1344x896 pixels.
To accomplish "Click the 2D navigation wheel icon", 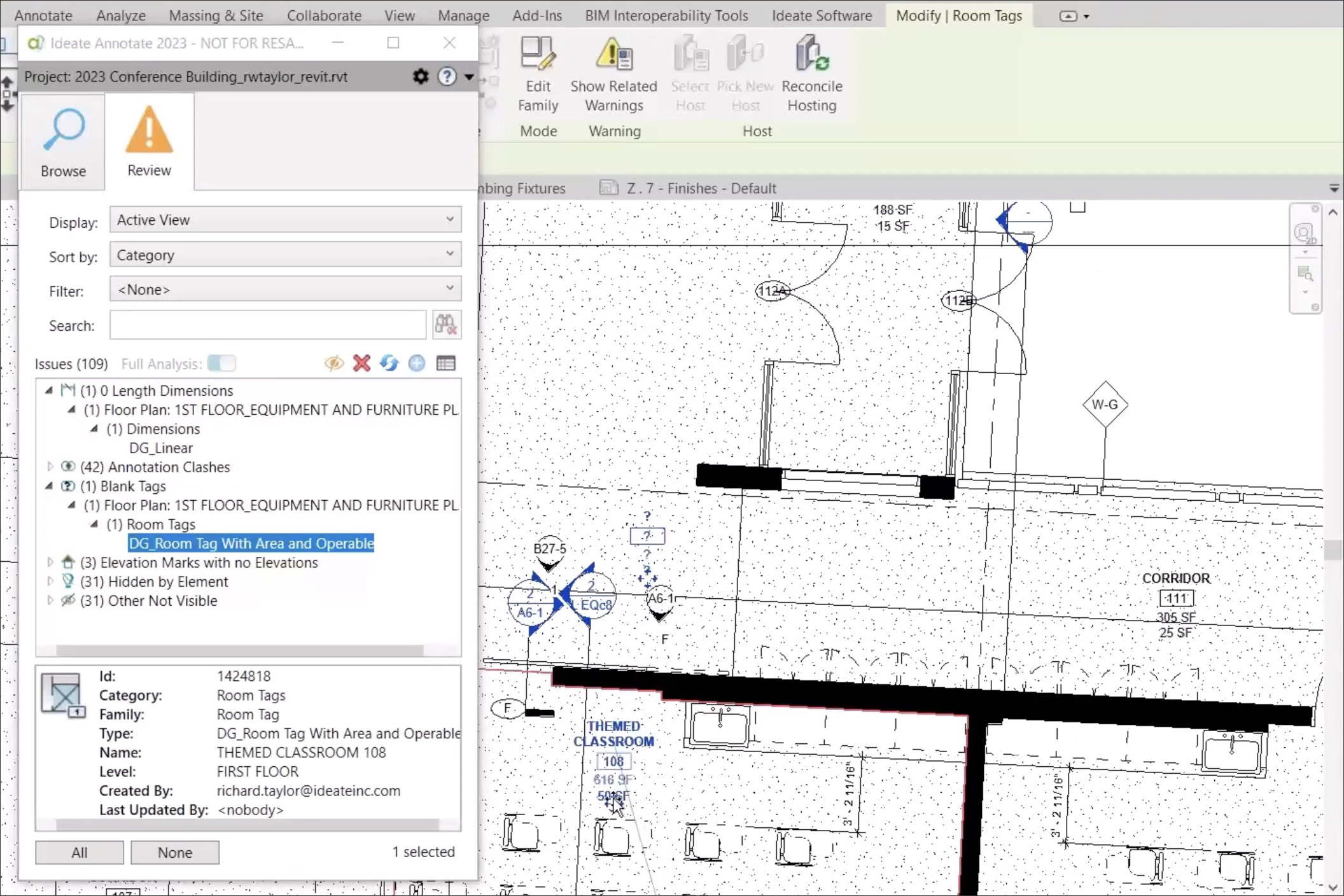I will coord(1305,234).
